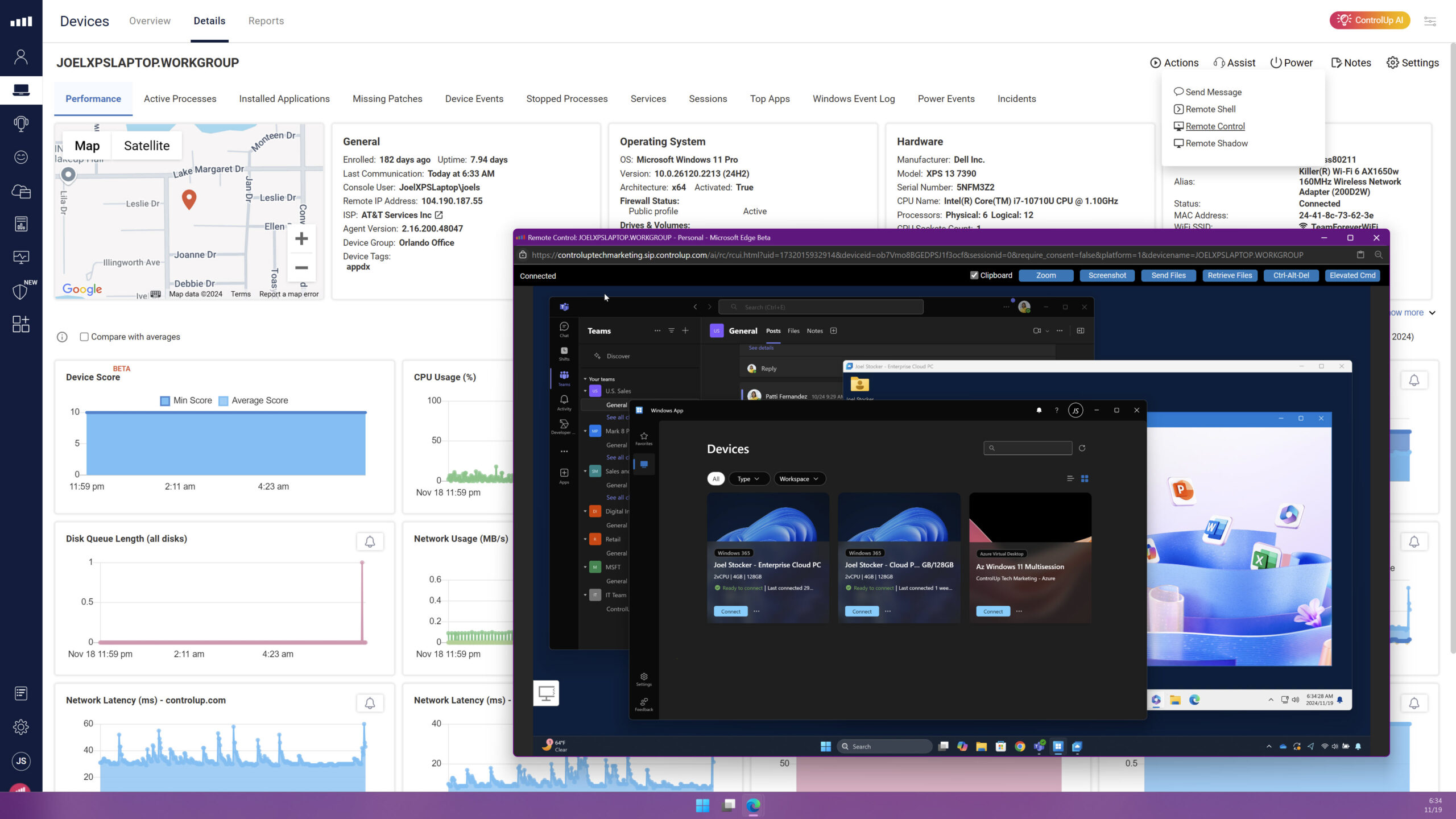
Task: Click info icon beside Compare with averages
Action: [x=62, y=337]
